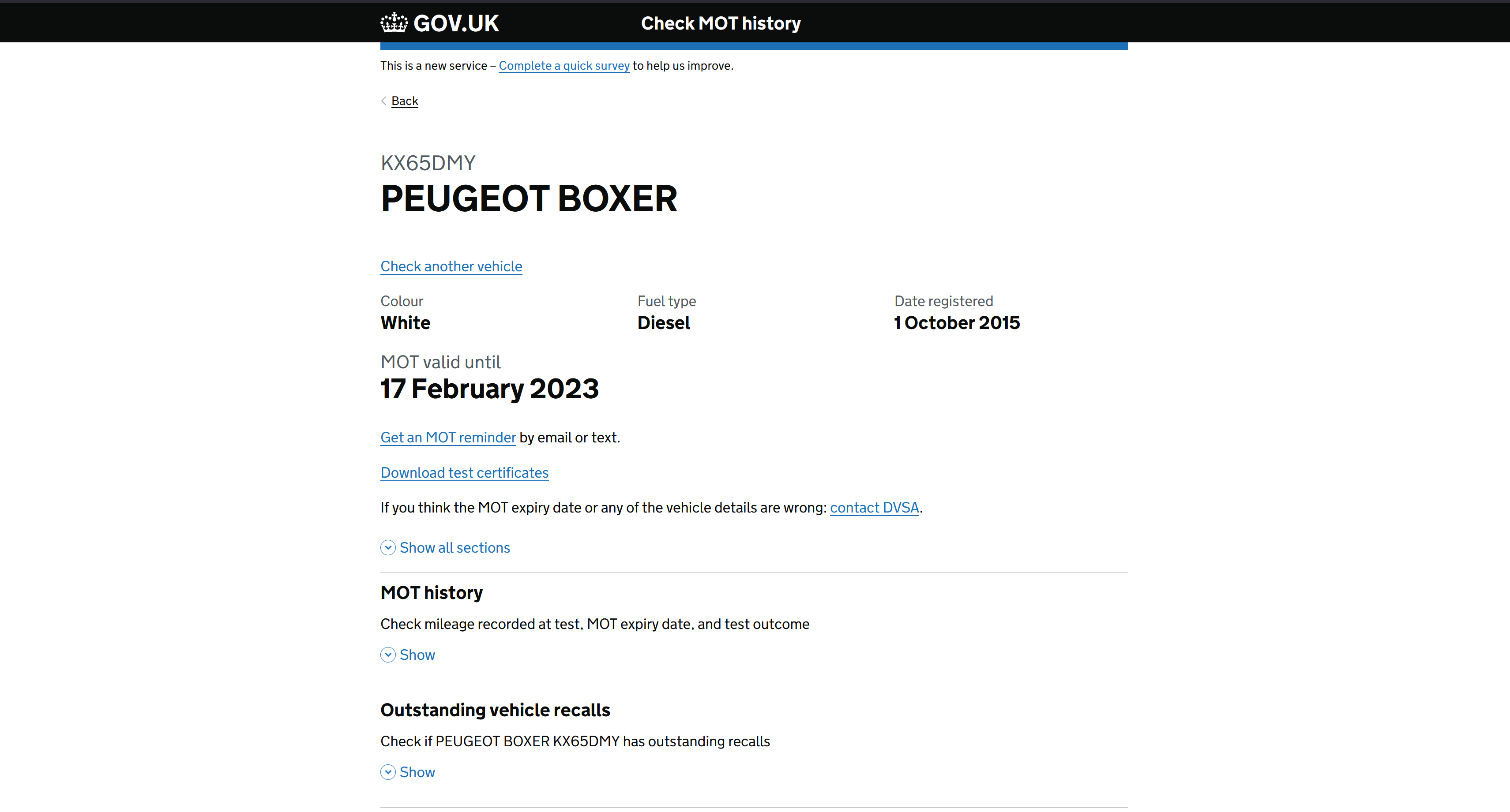Open the Check MOT history header title

click(x=721, y=23)
